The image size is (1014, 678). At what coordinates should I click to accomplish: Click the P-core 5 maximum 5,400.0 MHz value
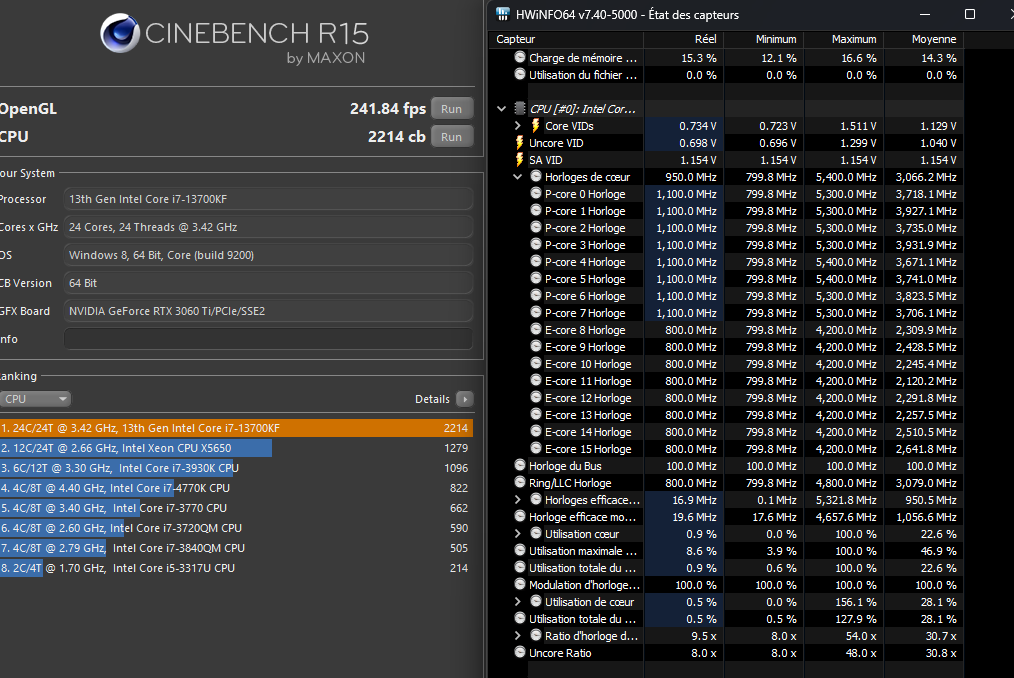846,279
